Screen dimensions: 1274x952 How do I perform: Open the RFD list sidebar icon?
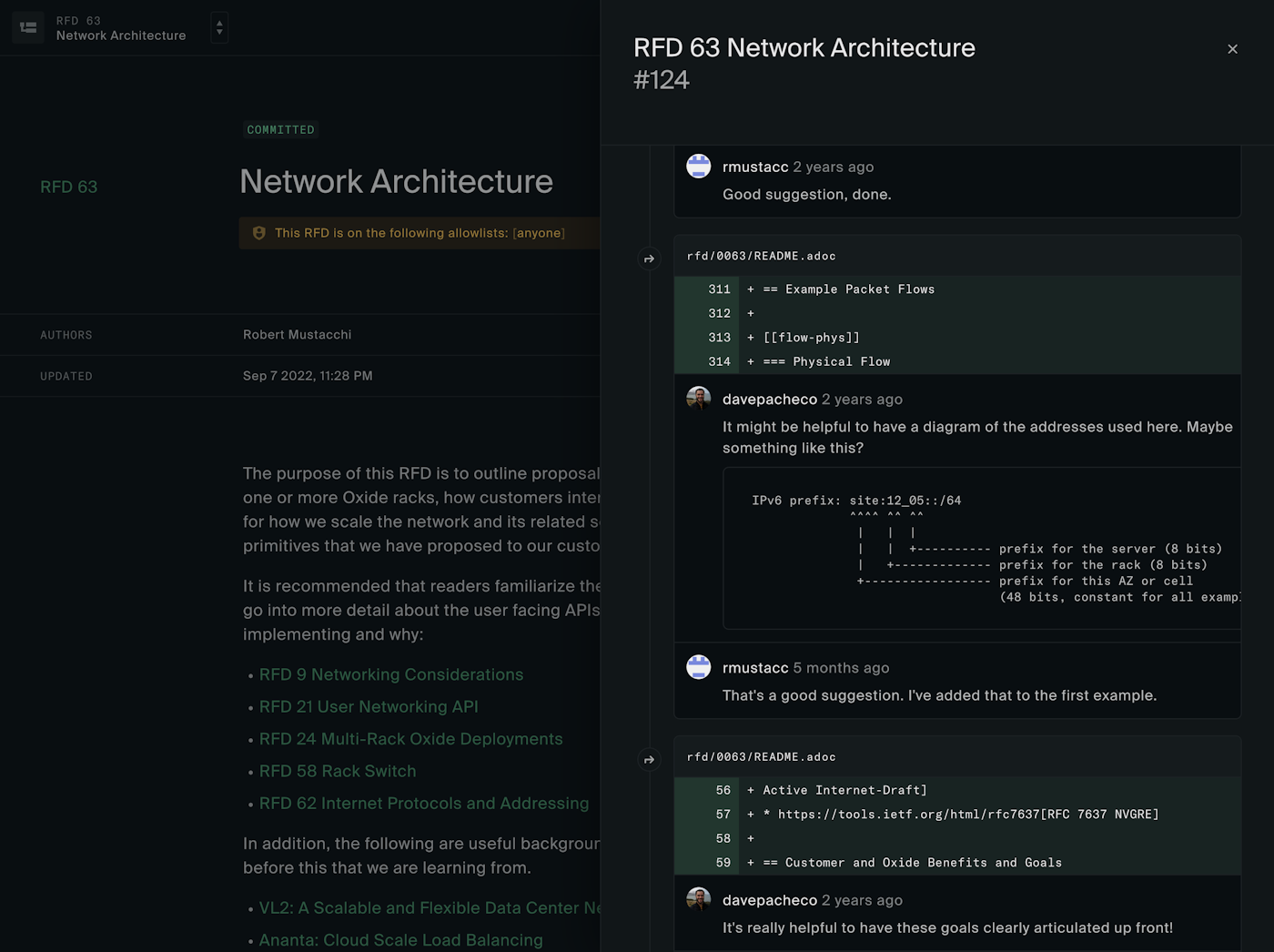tap(28, 27)
